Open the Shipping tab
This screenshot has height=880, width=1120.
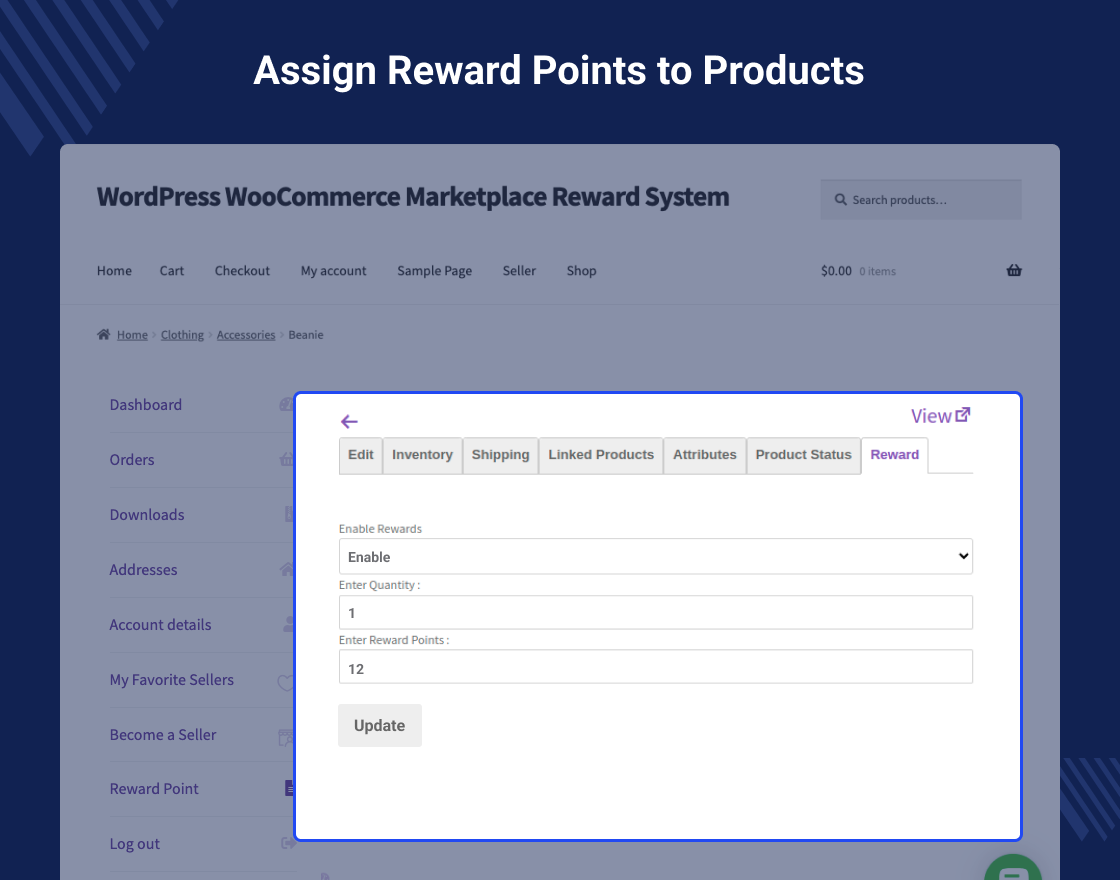pos(500,455)
